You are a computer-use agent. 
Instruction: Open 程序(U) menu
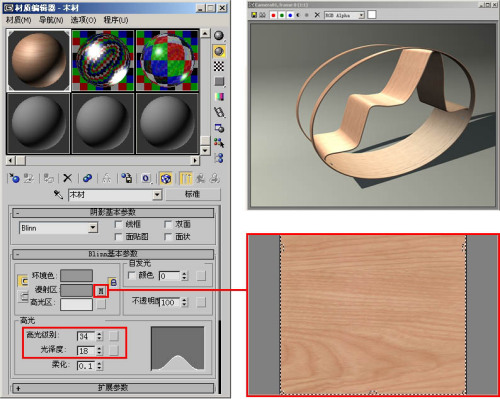116,20
